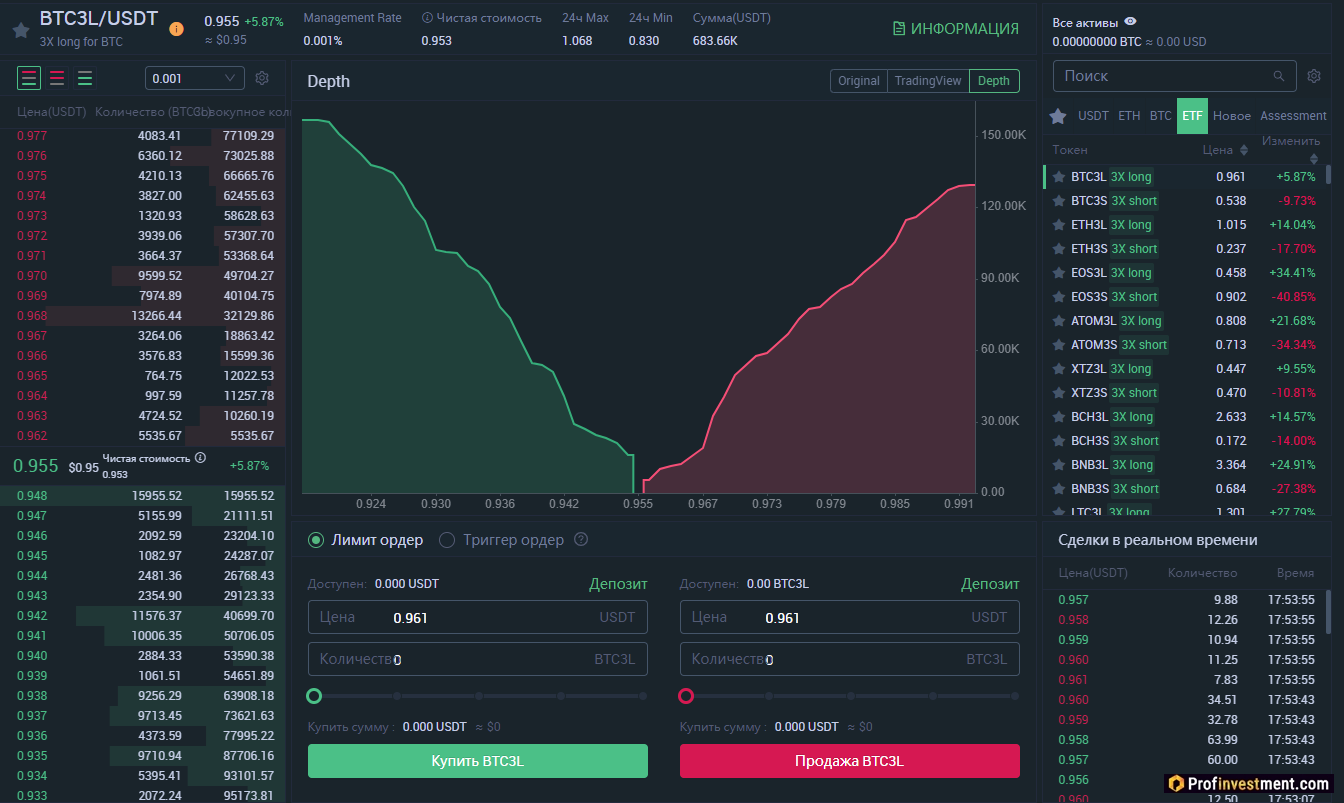1344x803 pixels.
Task: Show sell orders only view icon
Action: pyautogui.click(x=57, y=78)
